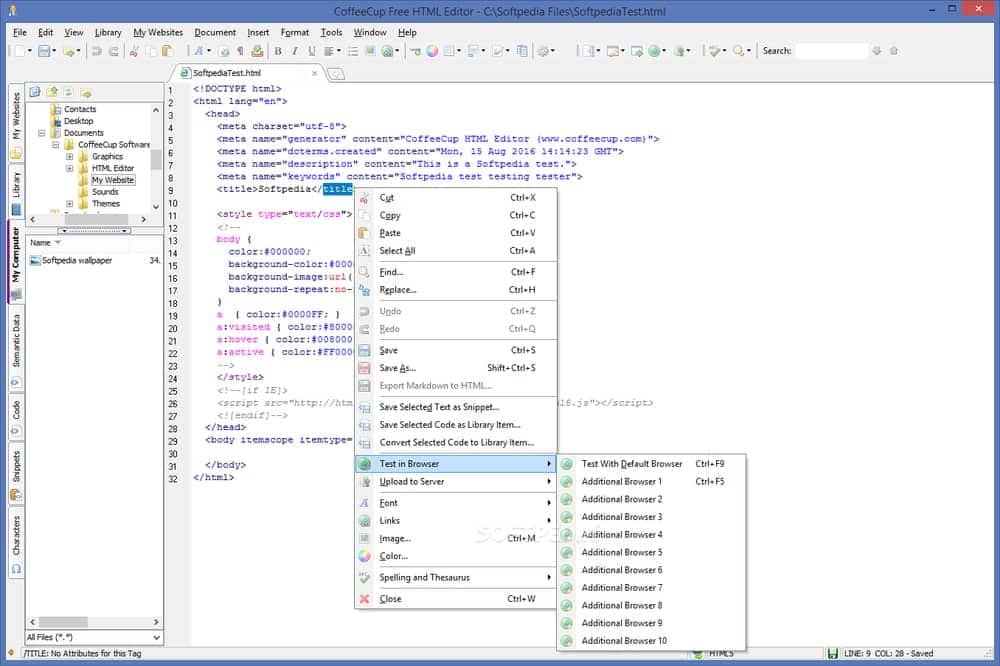Click the spell check toolbar icon
This screenshot has width=1000, height=666.
(714, 51)
